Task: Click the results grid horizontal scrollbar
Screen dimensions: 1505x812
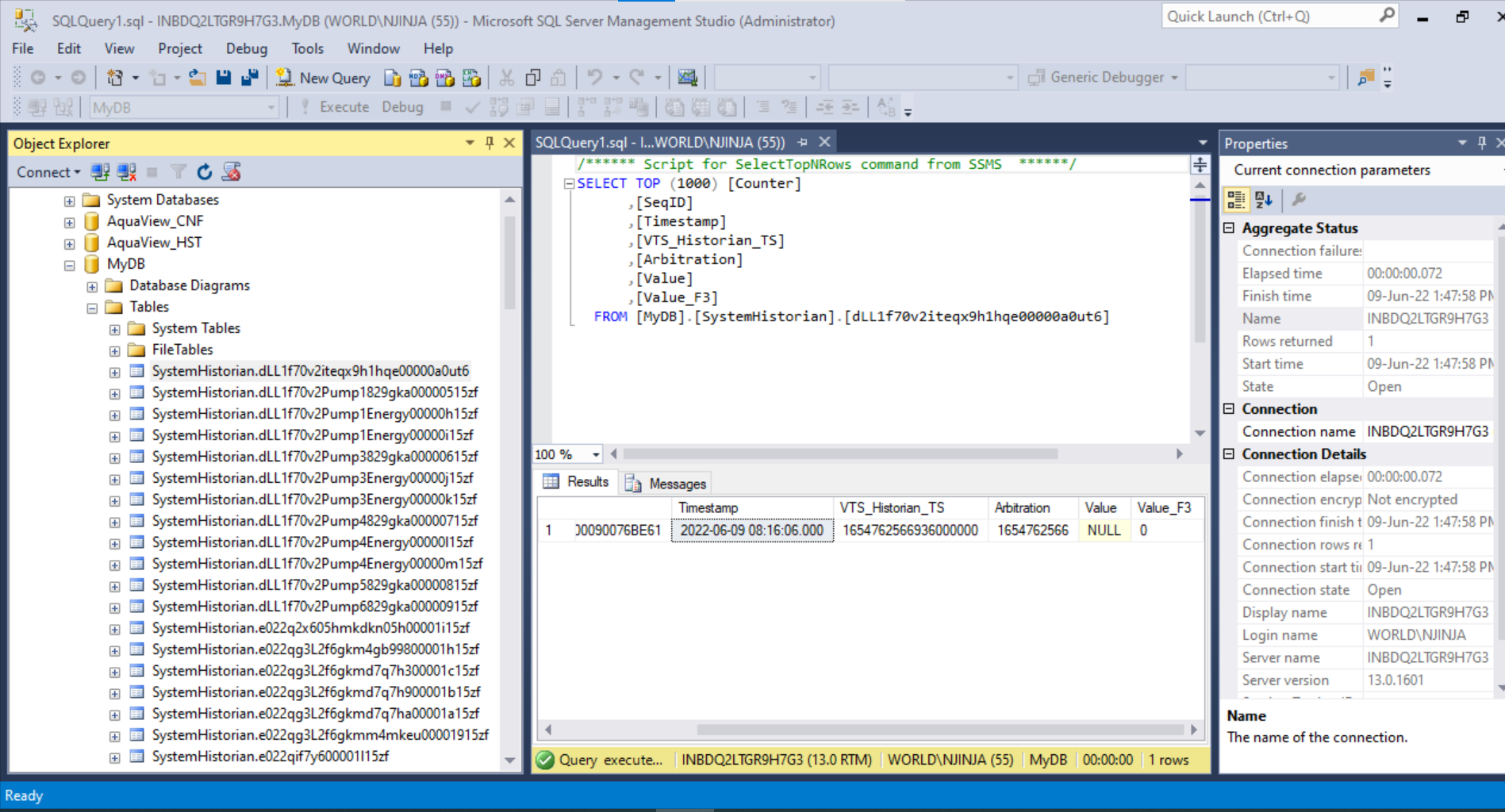Action: pos(939,730)
